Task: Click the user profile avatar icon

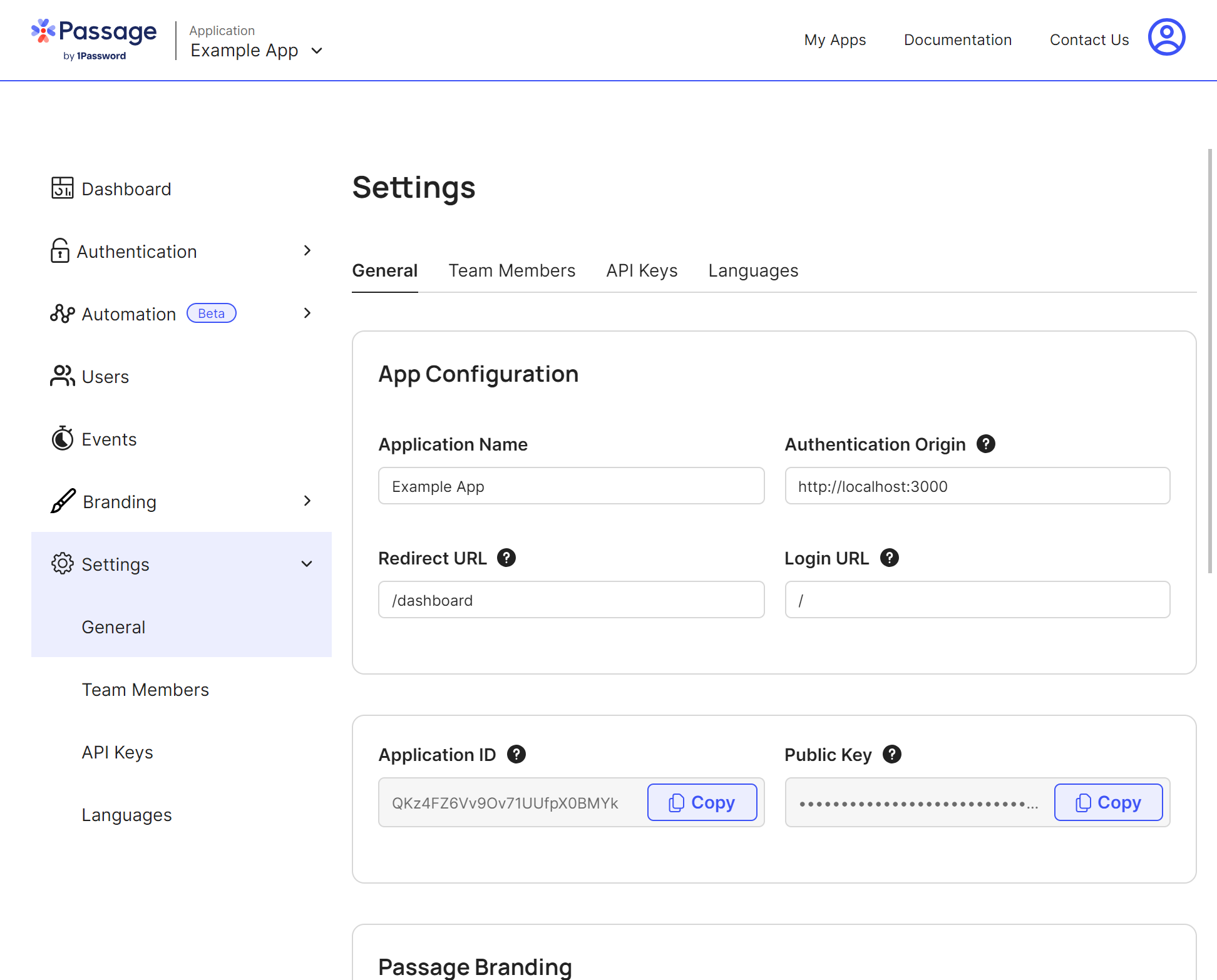Action: (x=1166, y=37)
